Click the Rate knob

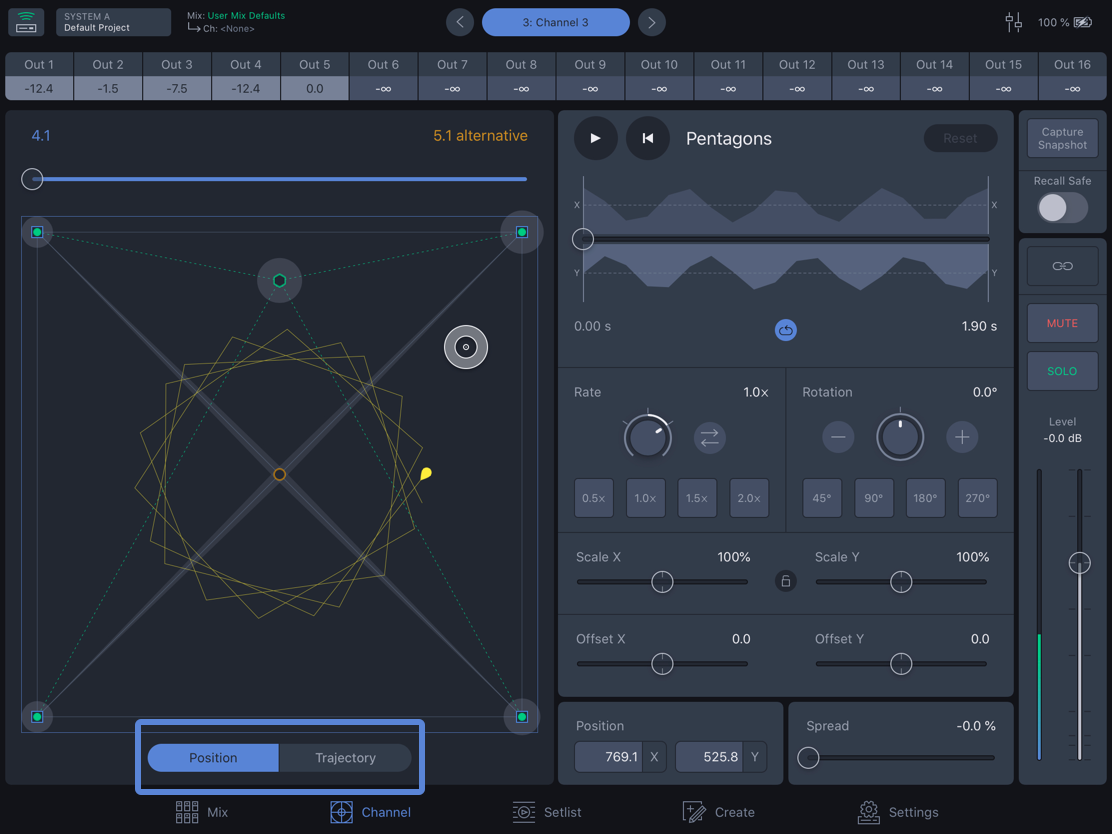(x=647, y=438)
